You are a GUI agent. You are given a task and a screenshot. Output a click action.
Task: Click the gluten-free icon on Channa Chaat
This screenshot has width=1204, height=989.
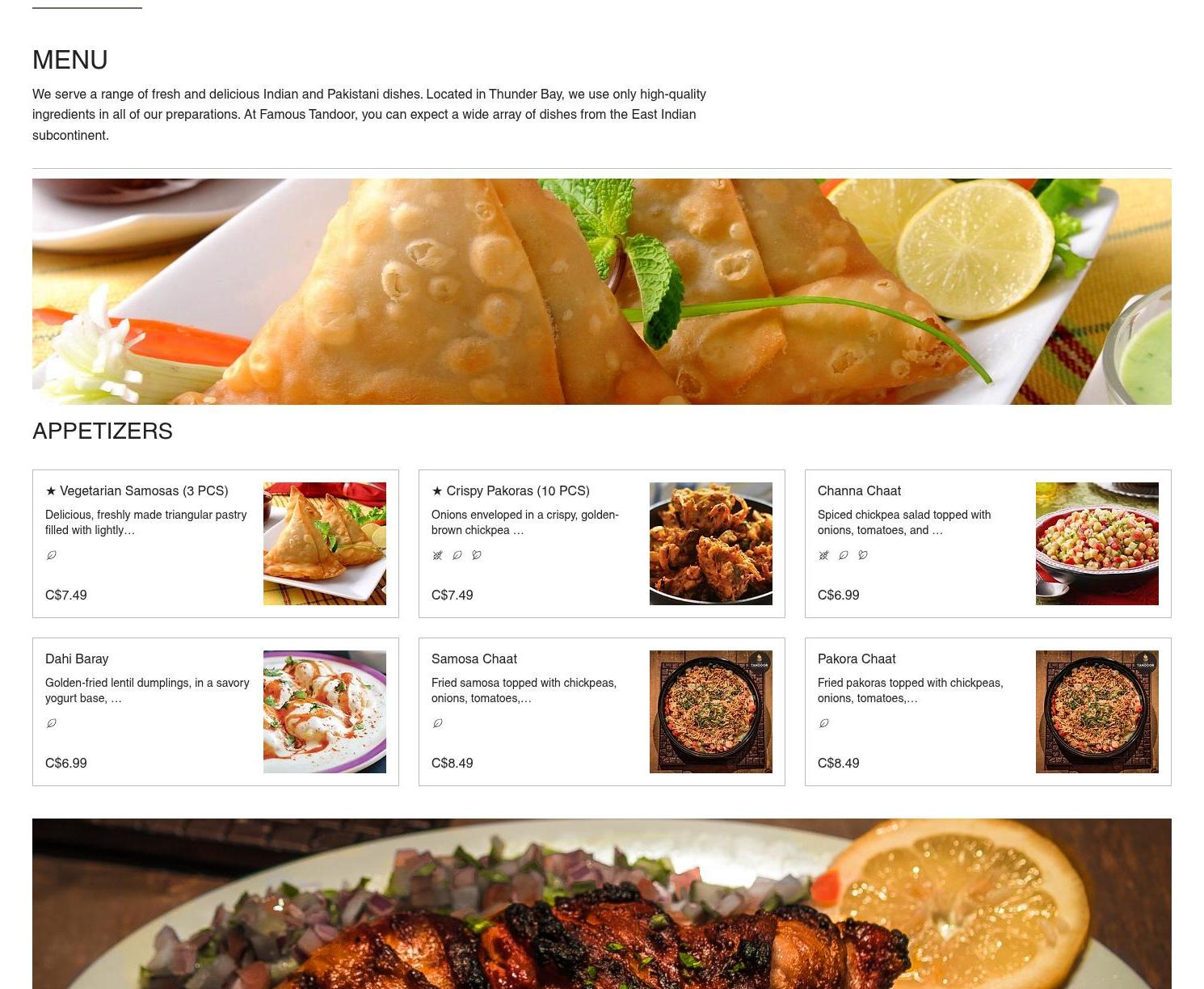coord(823,555)
